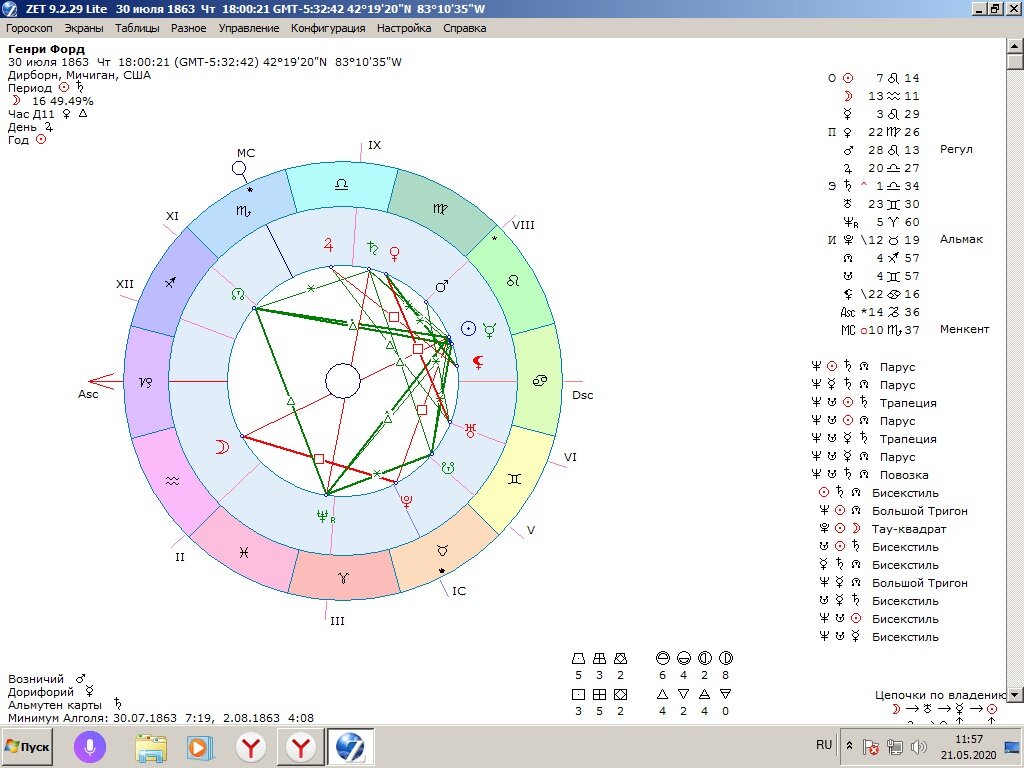Click the green Saturn glyph in the chart wheel
The width and height of the screenshot is (1024, 768).
[372, 248]
